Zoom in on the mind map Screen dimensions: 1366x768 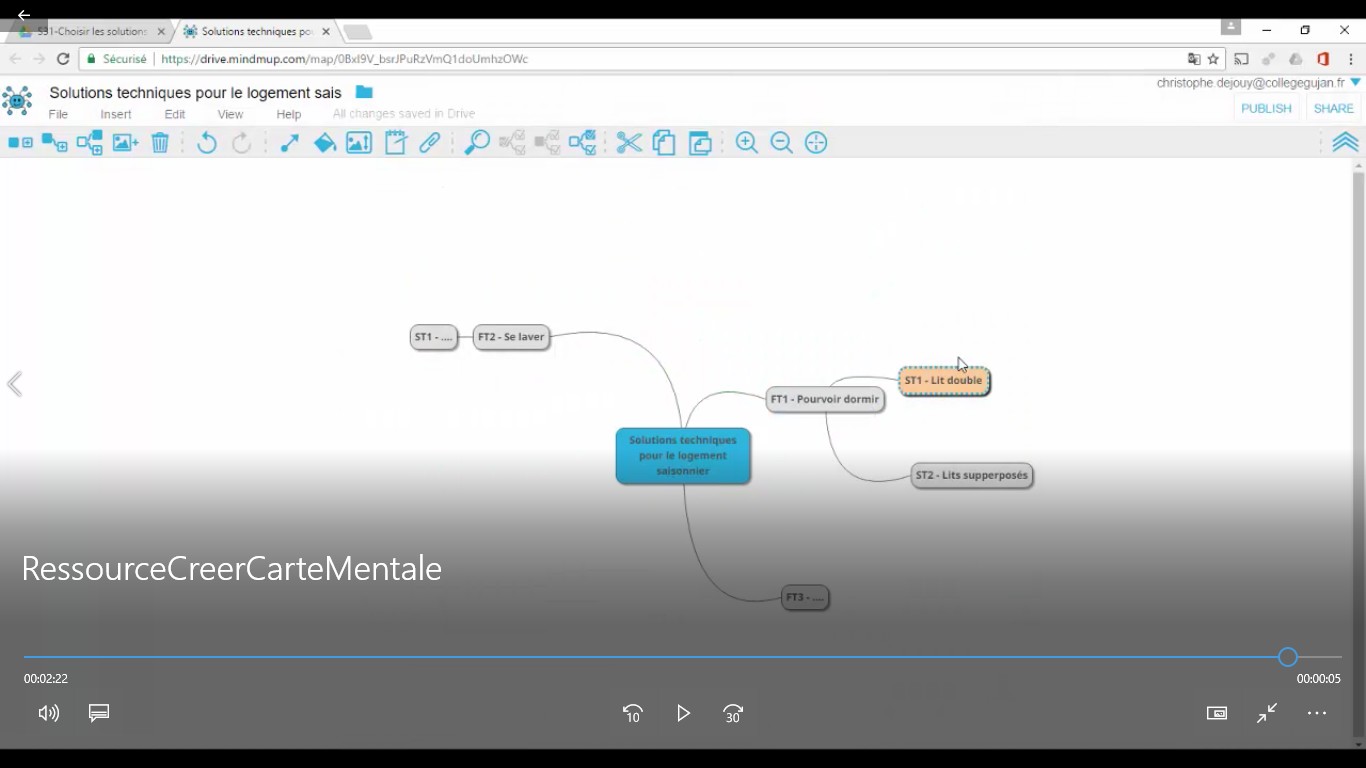(747, 143)
